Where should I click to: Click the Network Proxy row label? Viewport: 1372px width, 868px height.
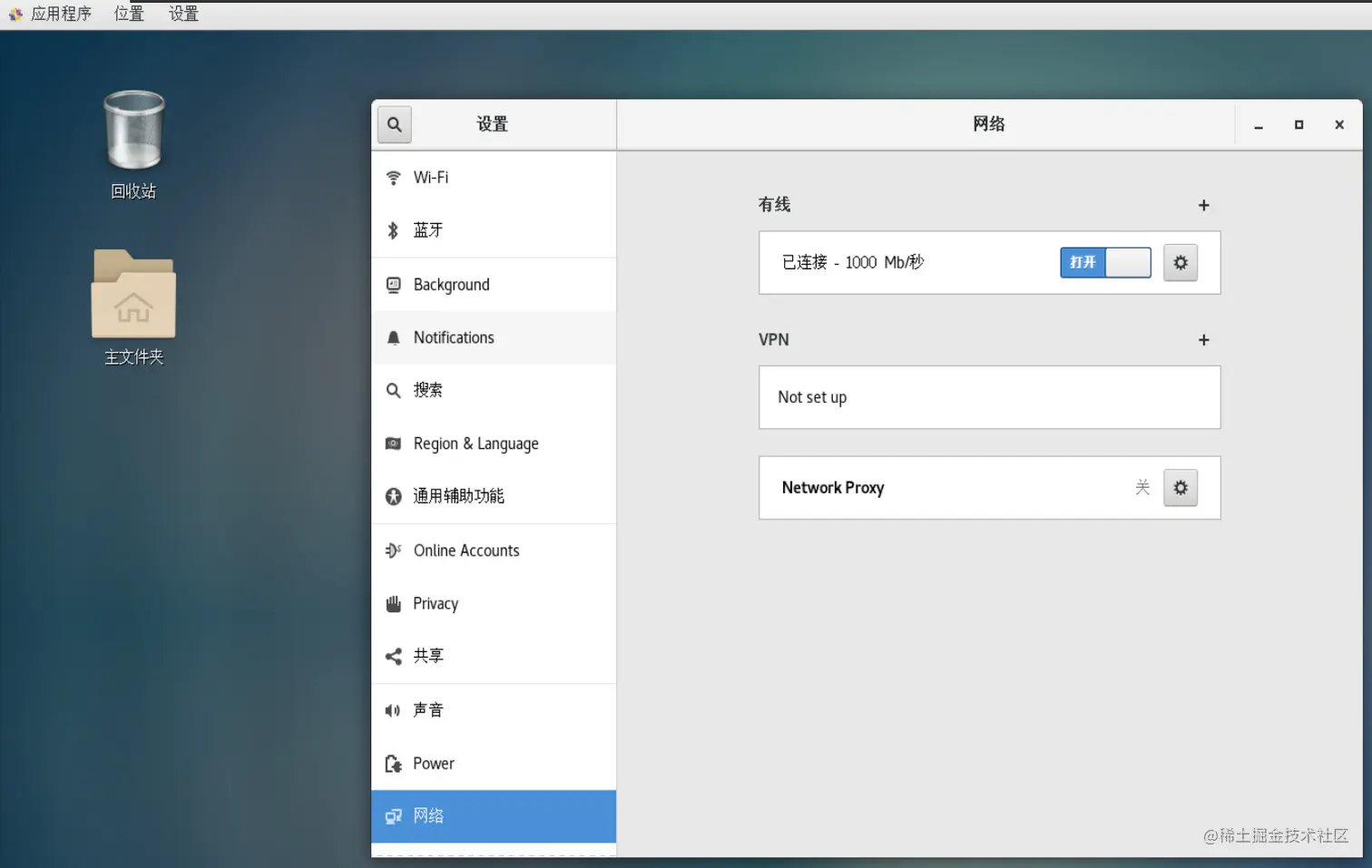point(833,488)
